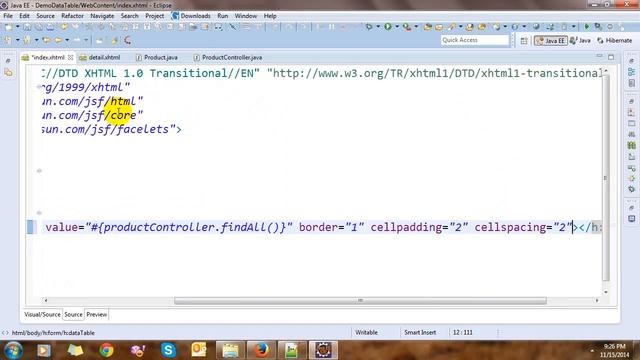Open Chrome from the taskbar
Viewport: 640px width, 360px height.
[106, 350]
